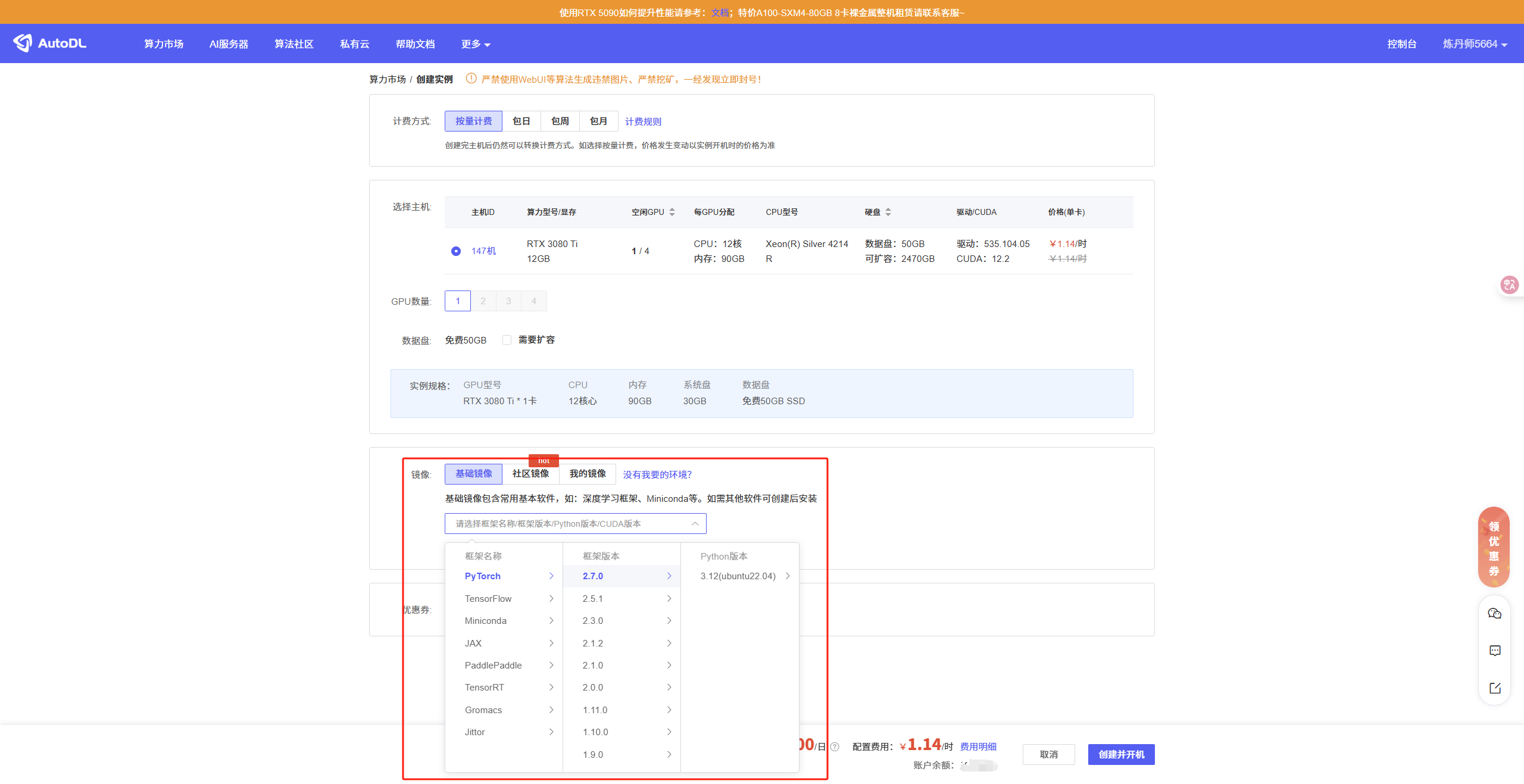1524x784 pixels.
Task: Click the edit note icon on right sidebar
Action: (1495, 688)
